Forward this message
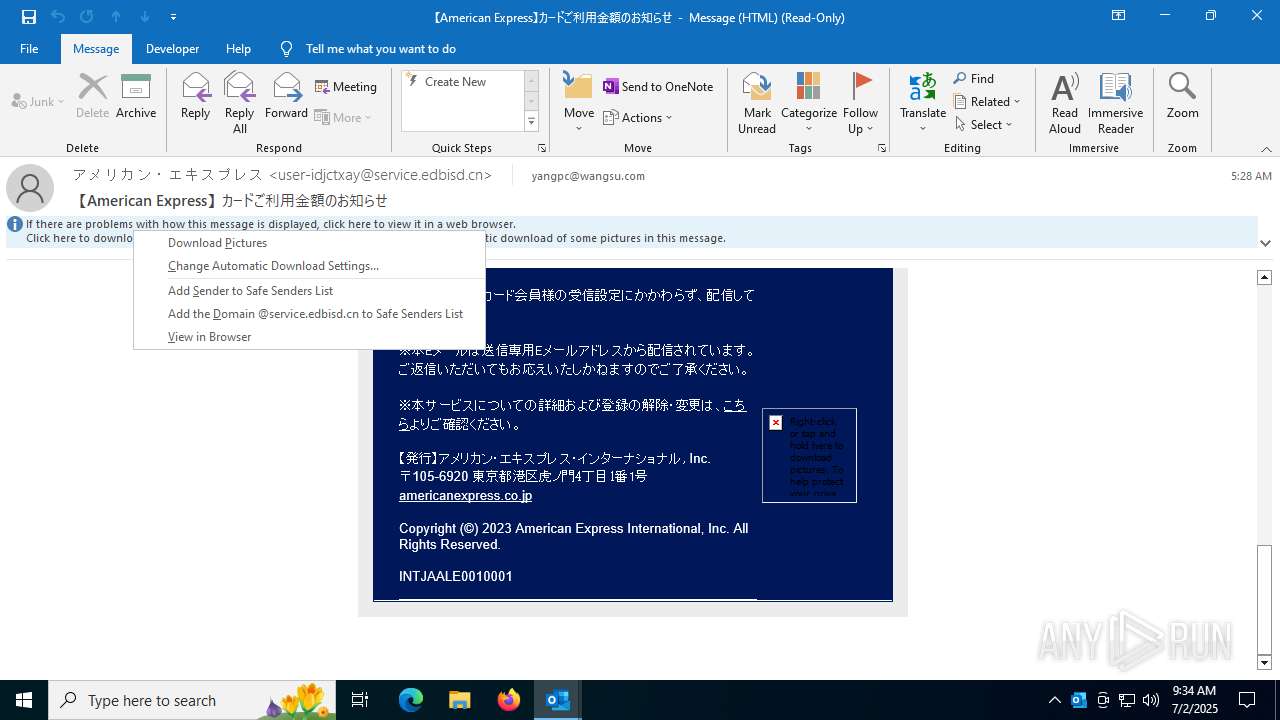This screenshot has height=720, width=1280. (x=286, y=96)
